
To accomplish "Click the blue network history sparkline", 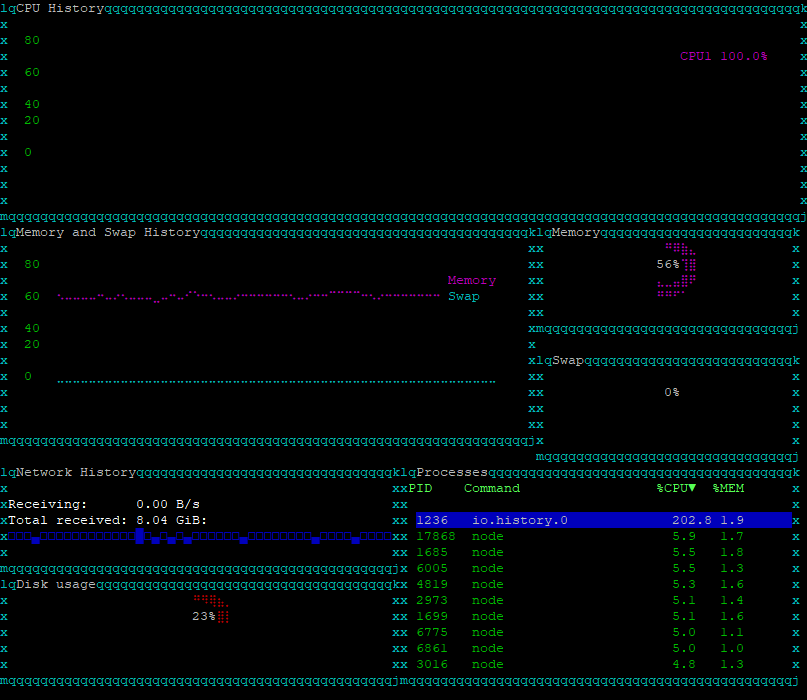I will coord(200,536).
